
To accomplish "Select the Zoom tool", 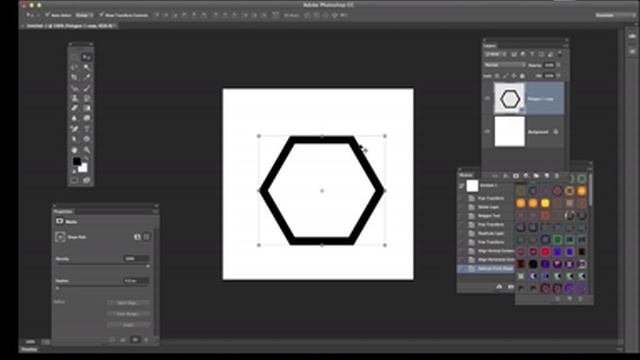I will [87, 150].
